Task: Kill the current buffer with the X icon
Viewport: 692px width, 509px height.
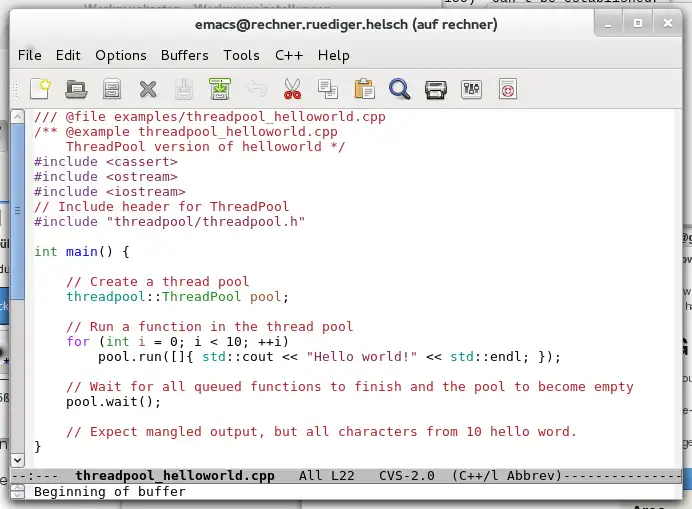Action: (x=148, y=89)
